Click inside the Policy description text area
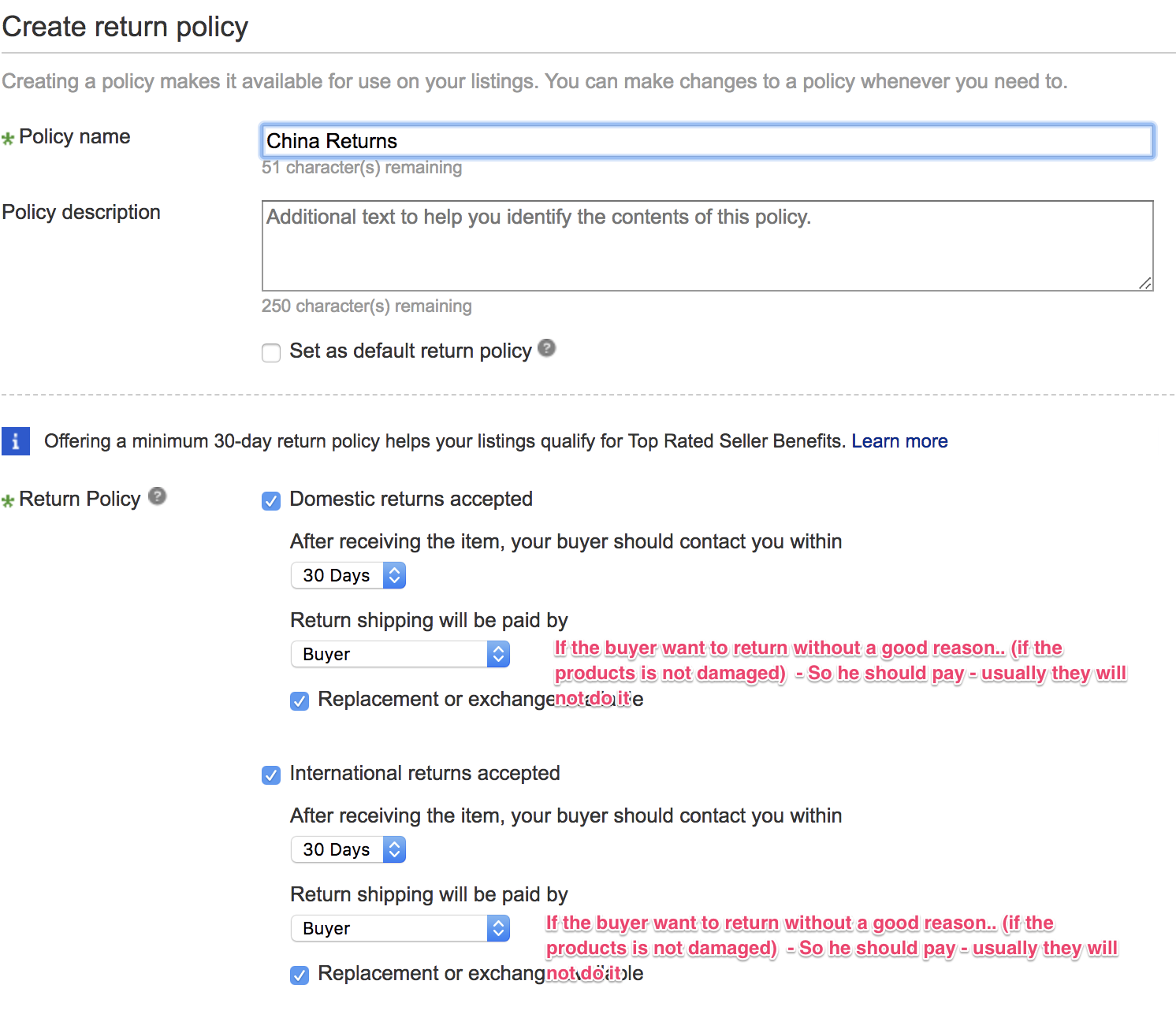The image size is (1176, 1029). [x=708, y=246]
